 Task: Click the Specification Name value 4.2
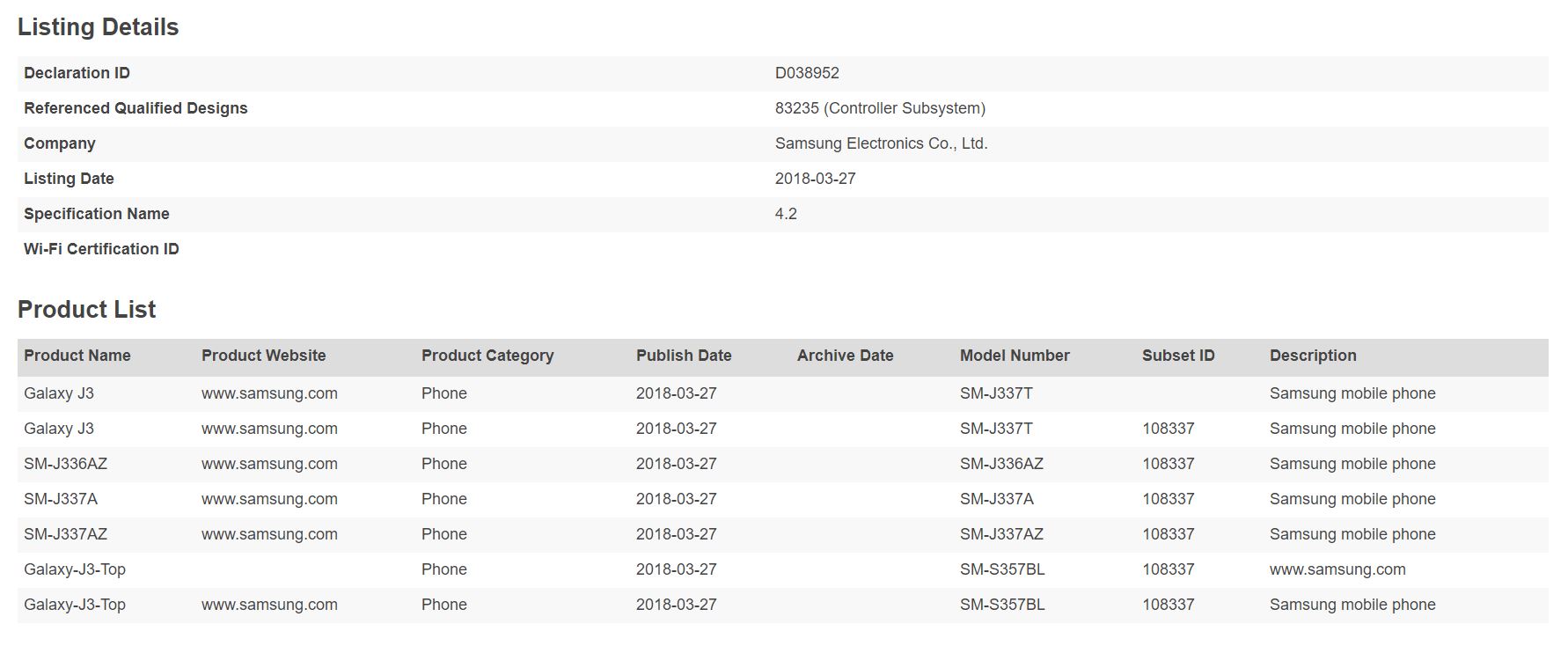786,214
